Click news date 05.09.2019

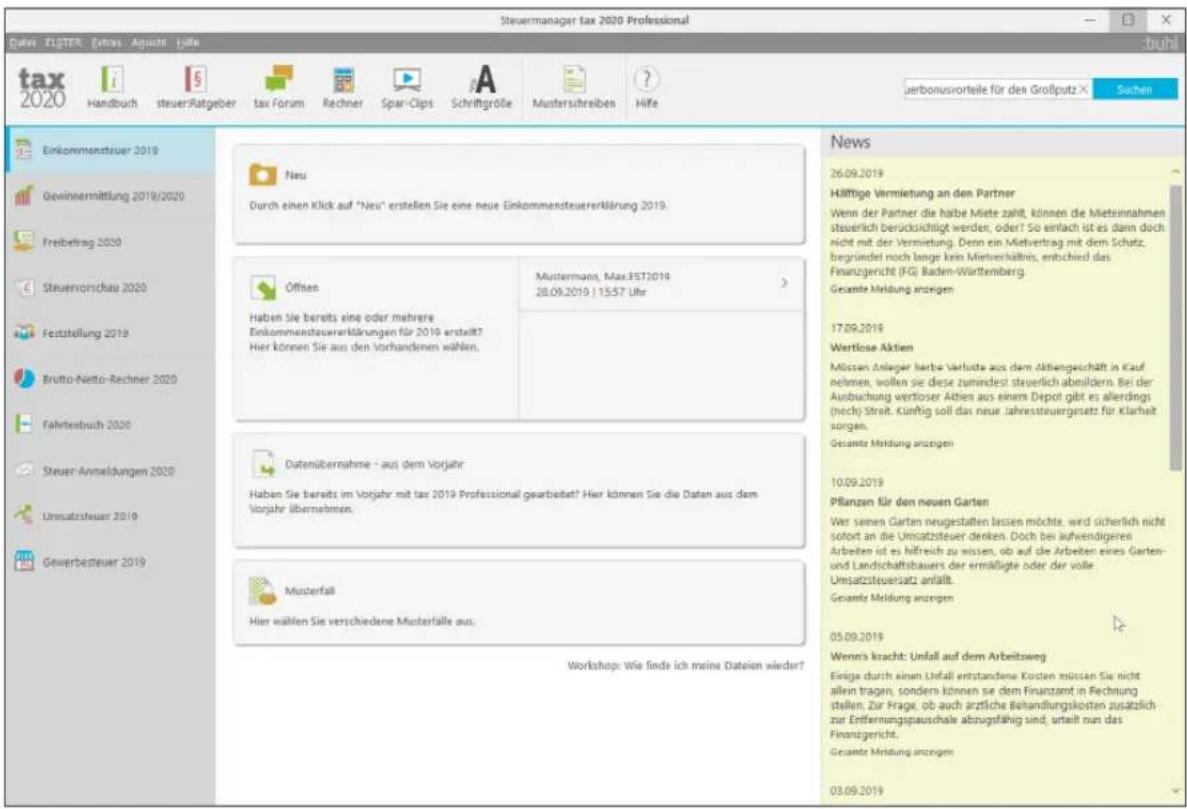856,637
